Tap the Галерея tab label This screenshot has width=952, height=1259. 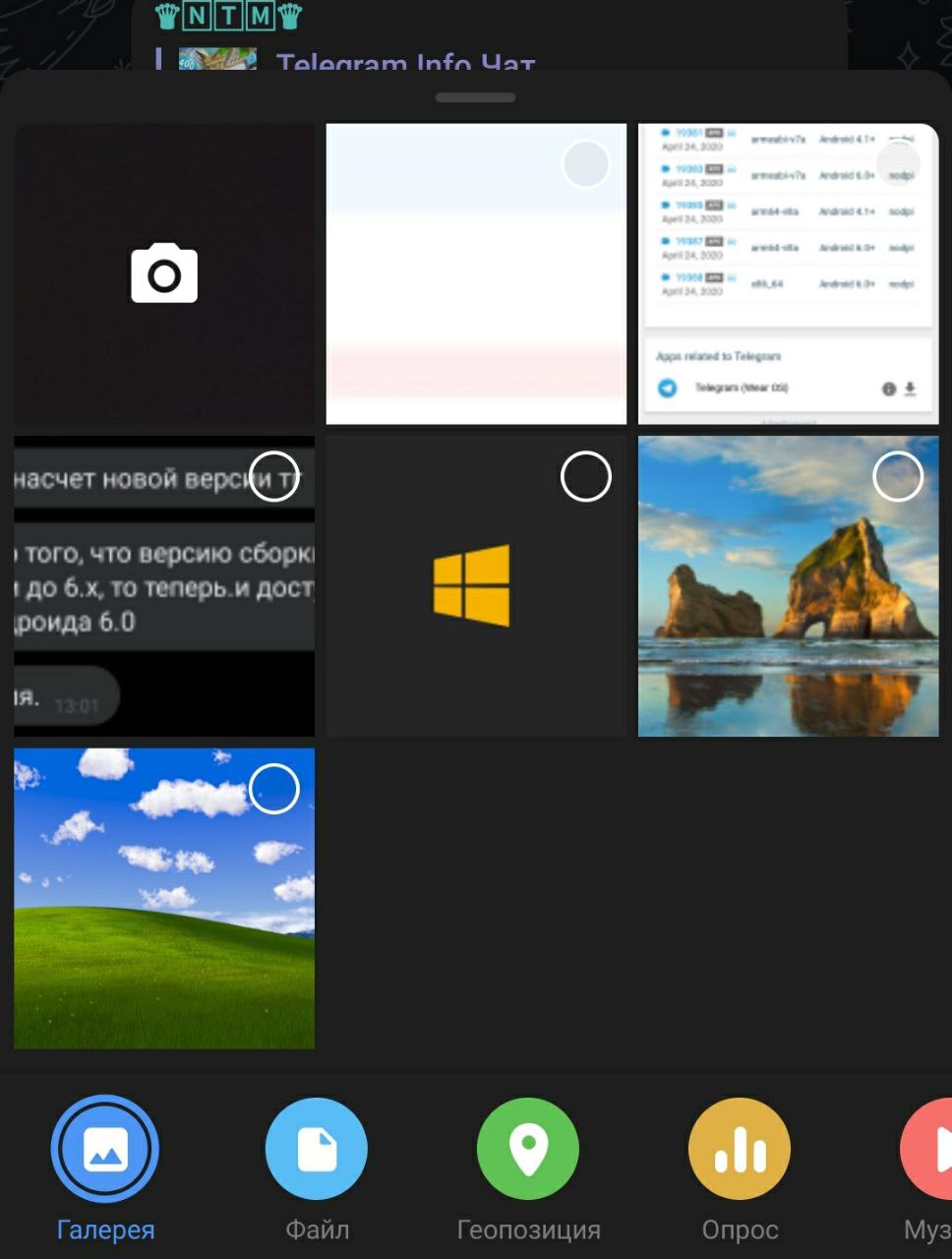105,1230
